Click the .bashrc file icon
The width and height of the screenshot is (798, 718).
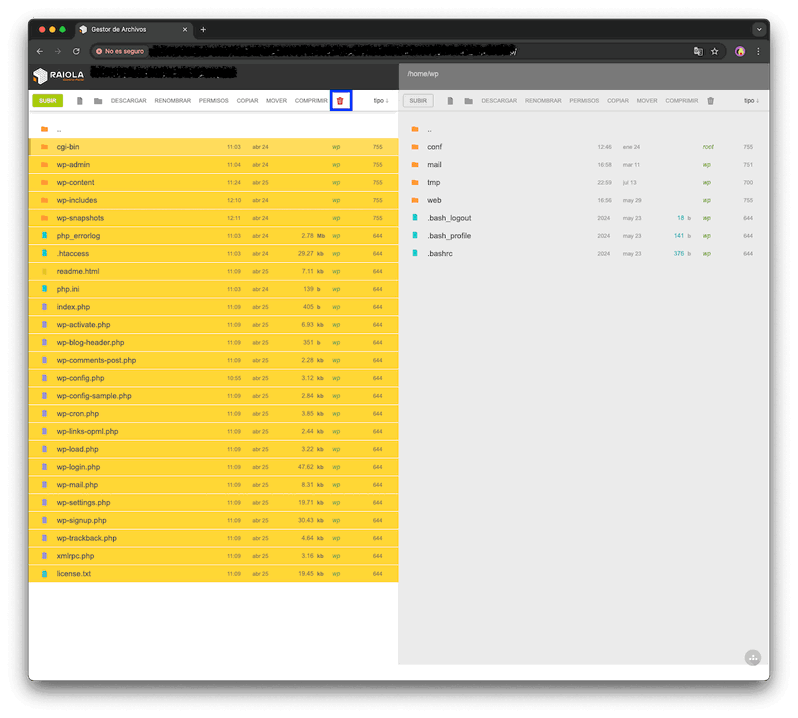point(415,253)
